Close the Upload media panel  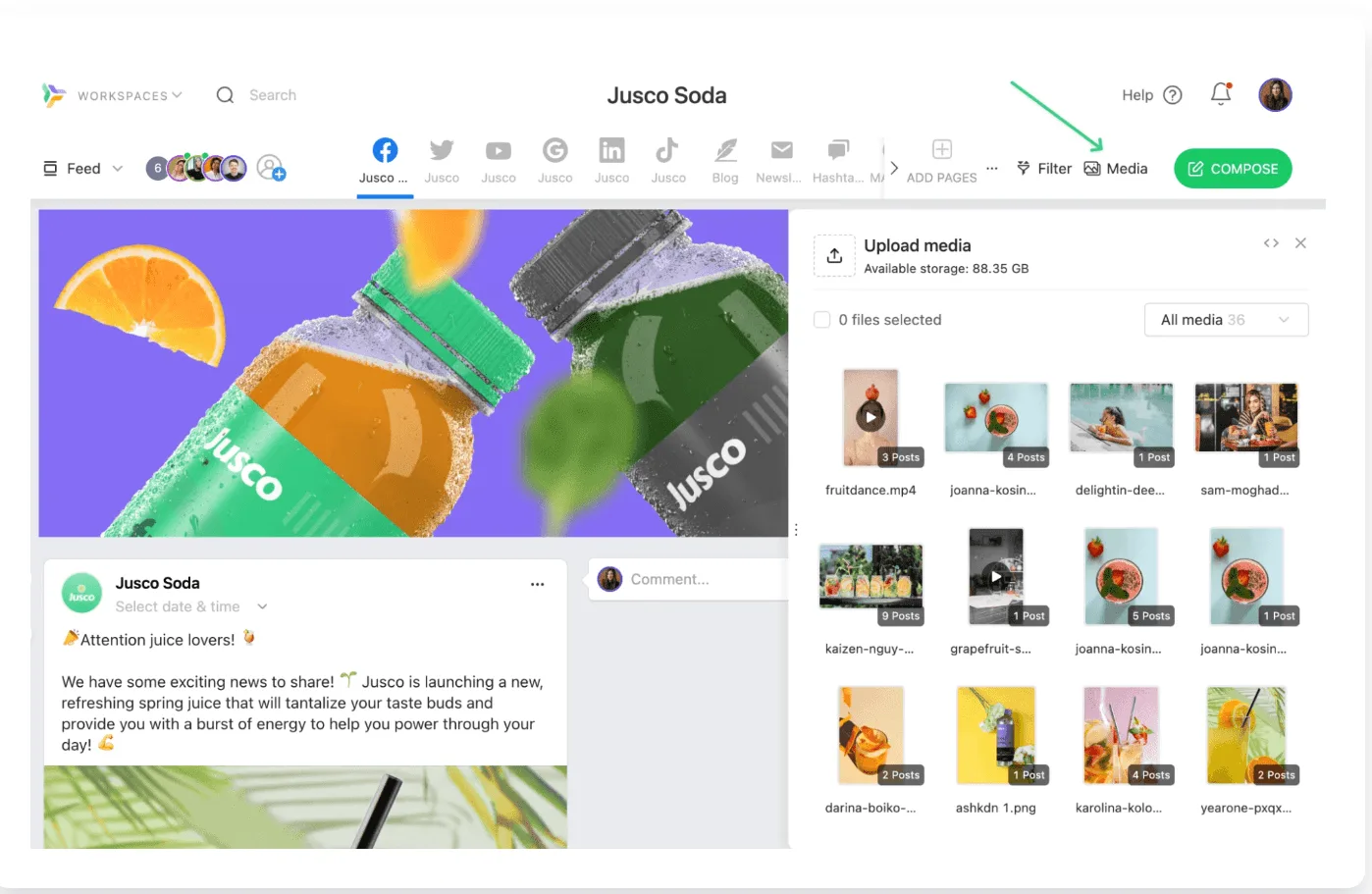1300,243
